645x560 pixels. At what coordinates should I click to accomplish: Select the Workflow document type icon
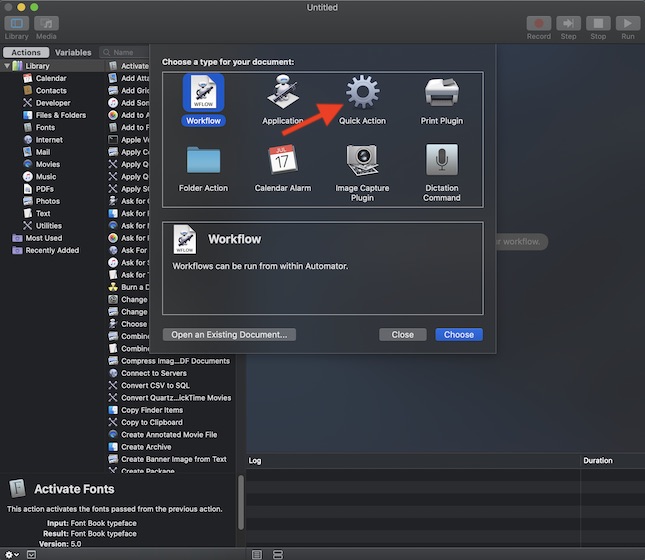(x=203, y=93)
